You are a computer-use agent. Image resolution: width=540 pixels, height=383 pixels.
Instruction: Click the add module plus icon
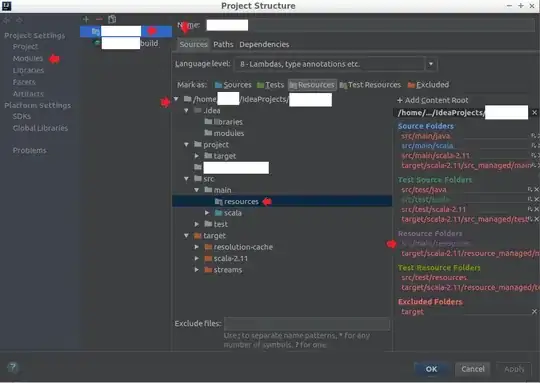tap(86, 19)
